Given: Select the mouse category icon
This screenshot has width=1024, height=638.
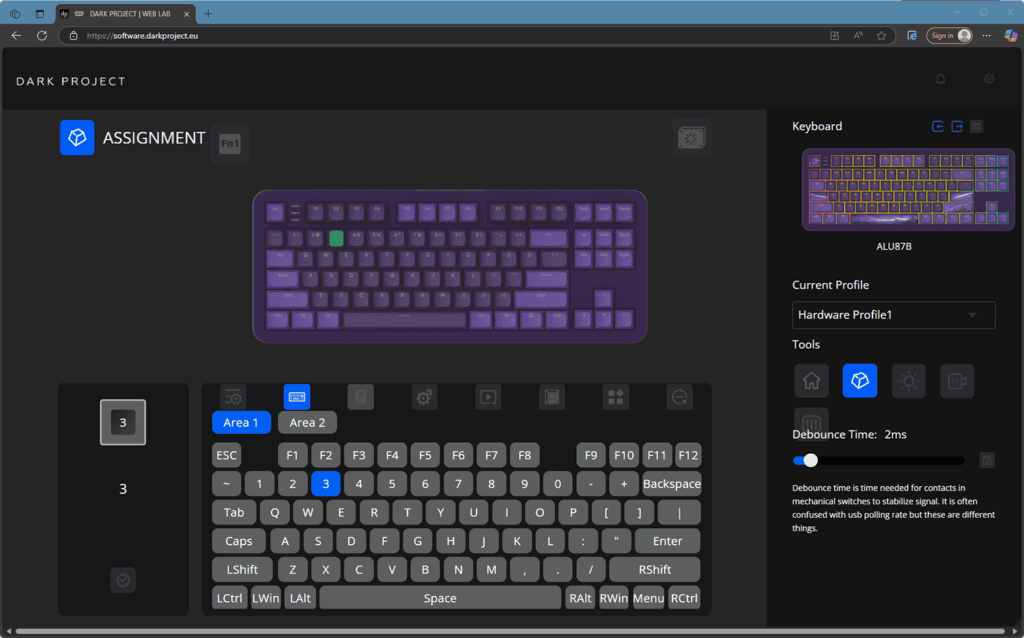Looking at the screenshot, I should click(360, 397).
